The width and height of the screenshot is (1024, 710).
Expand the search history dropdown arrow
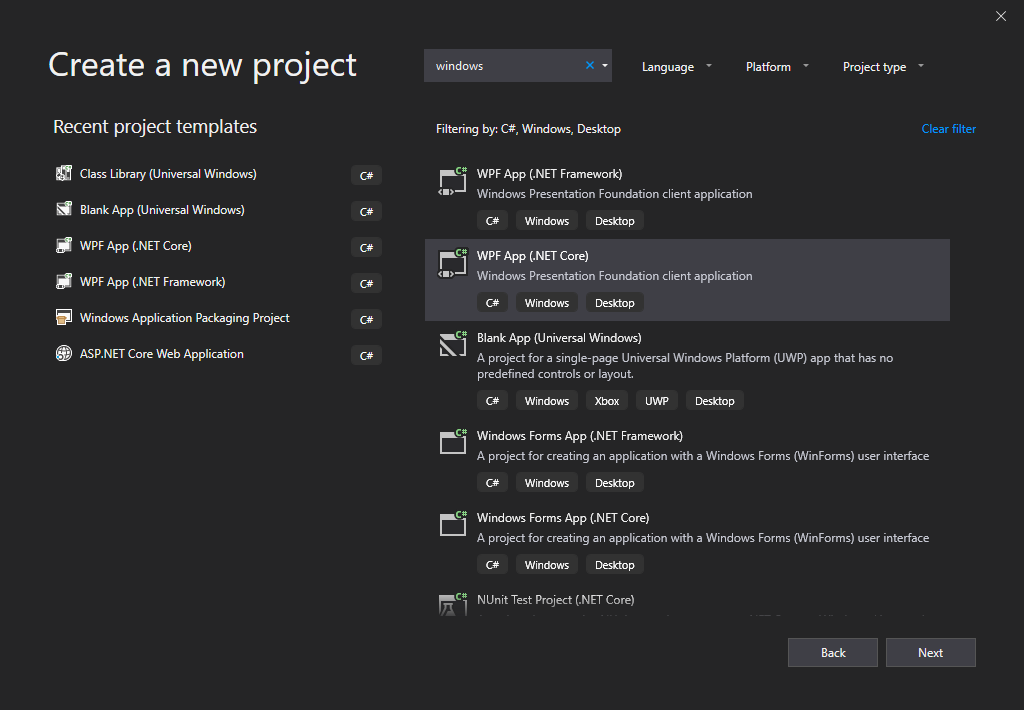(605, 66)
